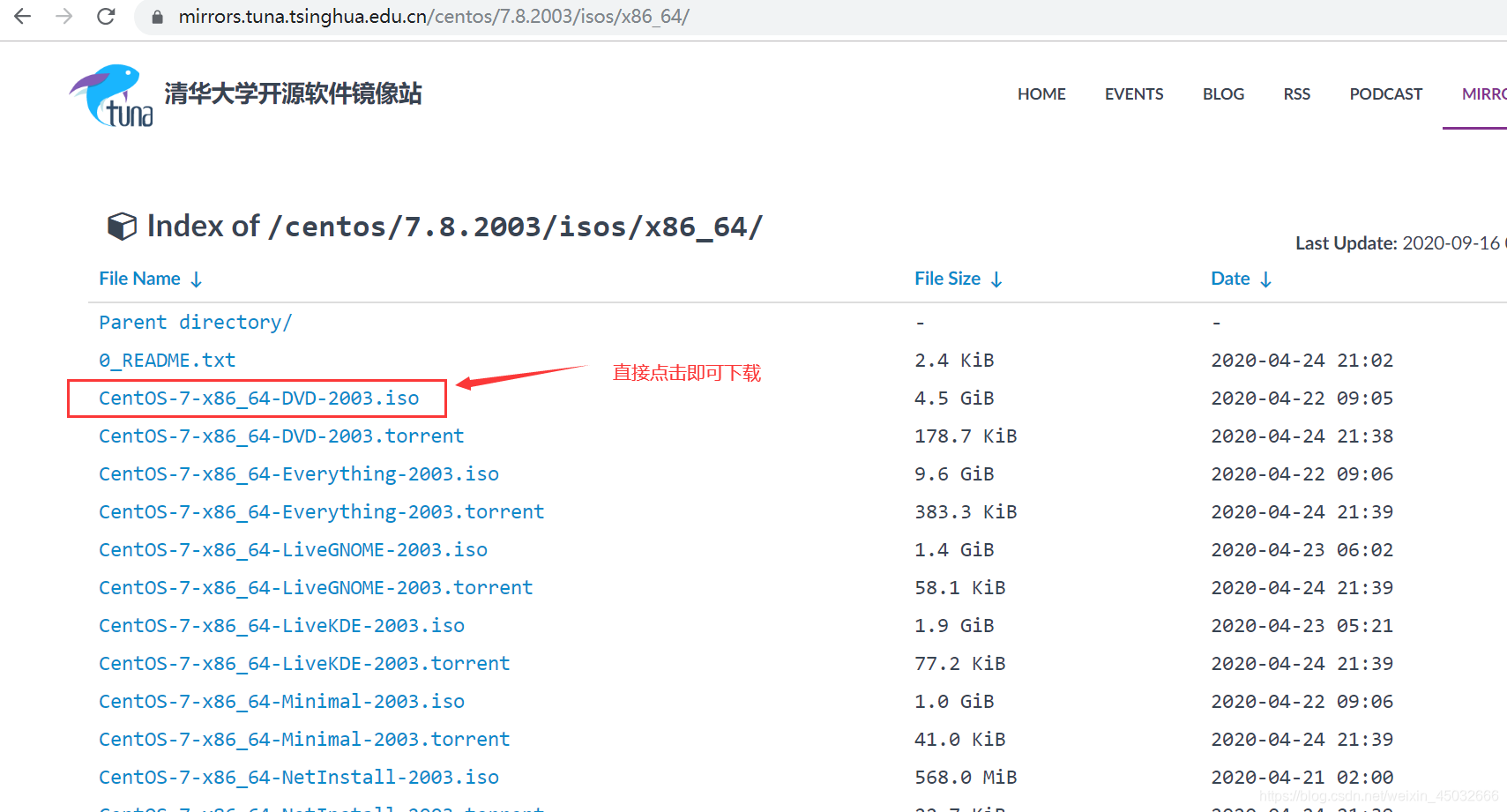This screenshot has height=812, width=1507.
Task: Open the RSS menu item
Action: click(1296, 93)
